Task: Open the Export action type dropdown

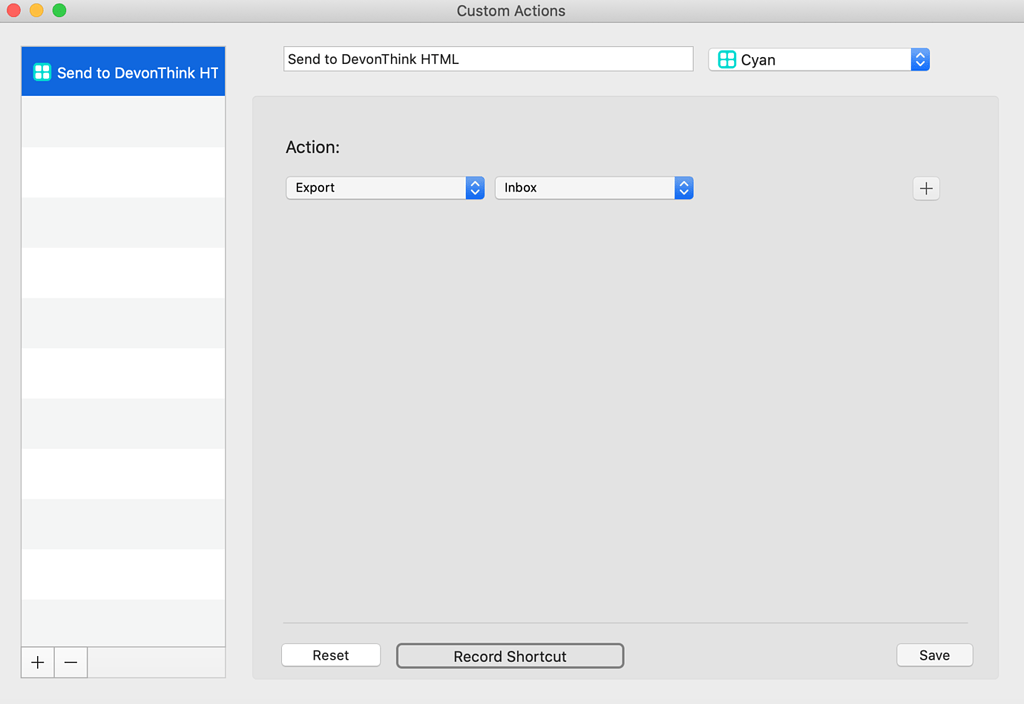Action: 380,188
